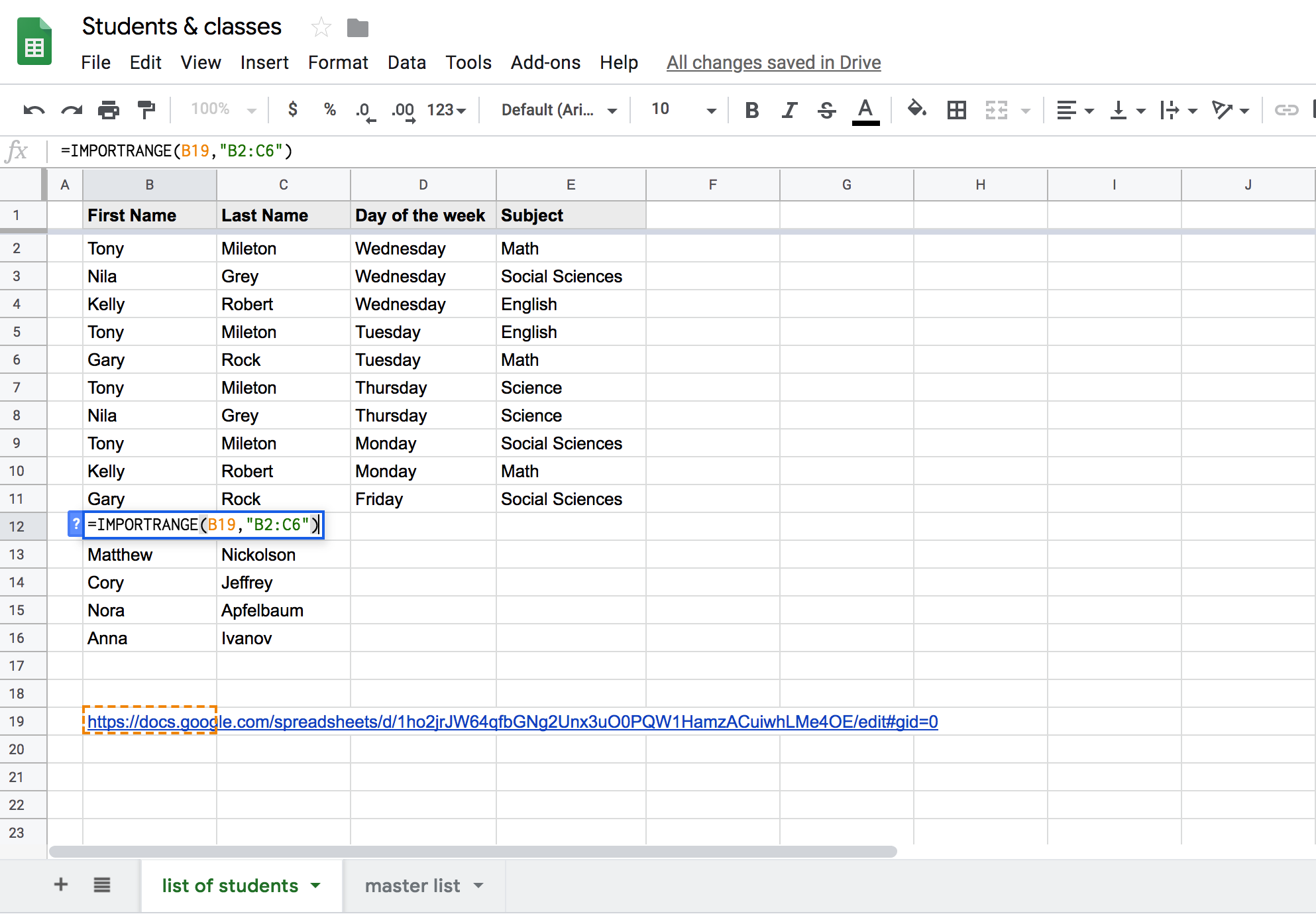Select the Paint format tool
Screen dimensions: 1316x916
(x=146, y=109)
